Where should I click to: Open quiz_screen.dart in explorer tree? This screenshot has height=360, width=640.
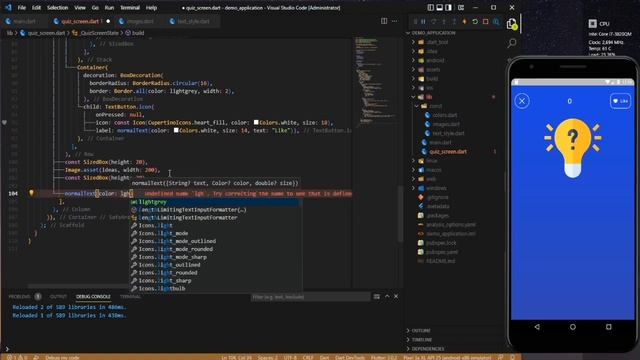click(x=448, y=151)
